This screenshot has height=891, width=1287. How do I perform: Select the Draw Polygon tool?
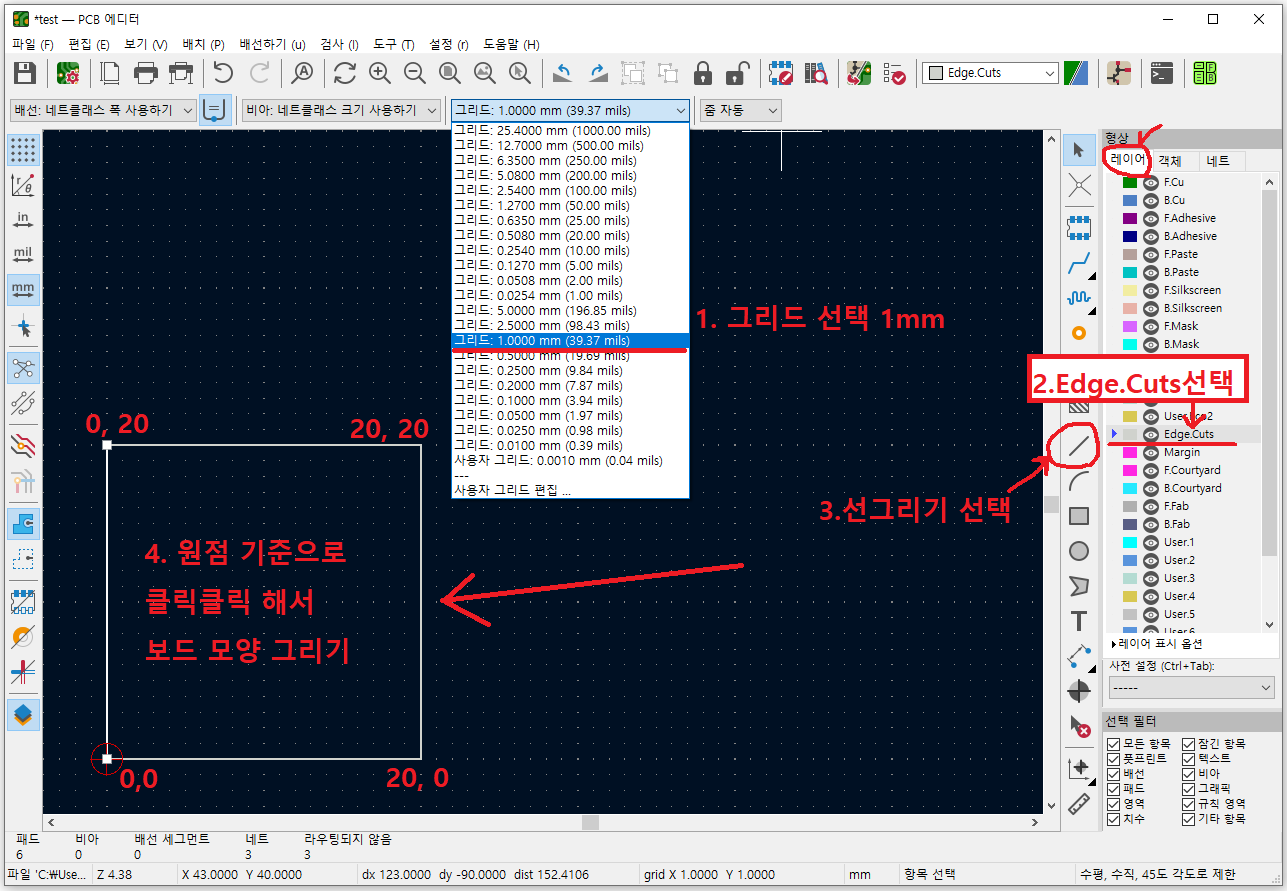[1078, 586]
